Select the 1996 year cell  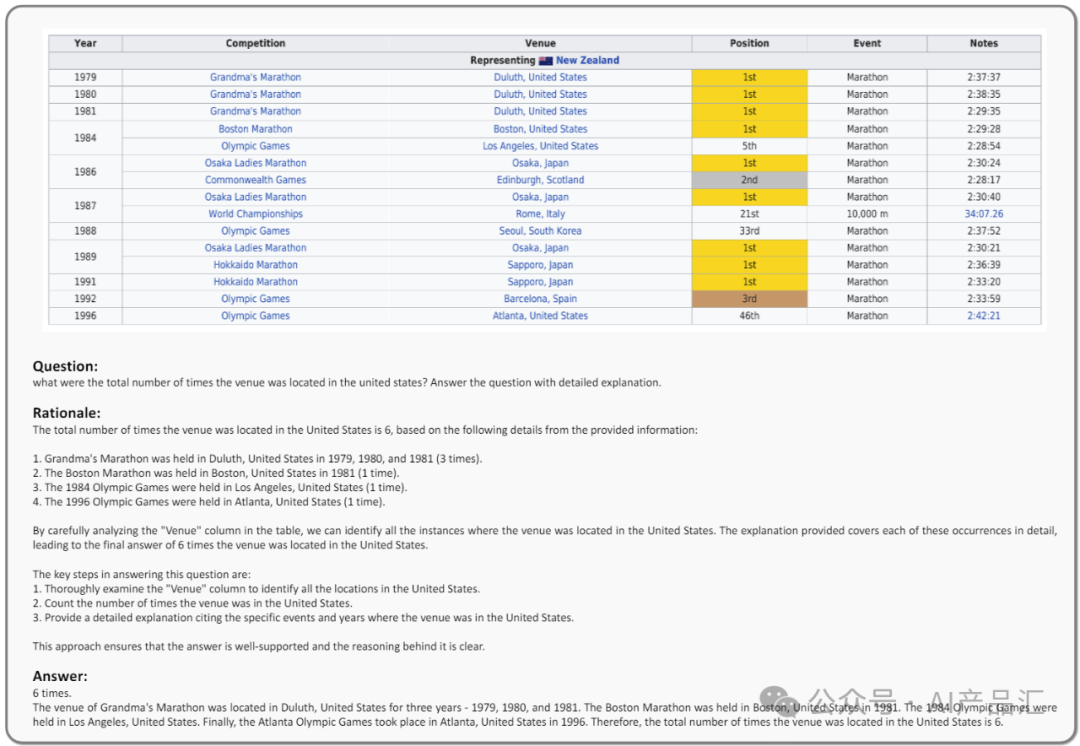pyautogui.click(x=85, y=315)
